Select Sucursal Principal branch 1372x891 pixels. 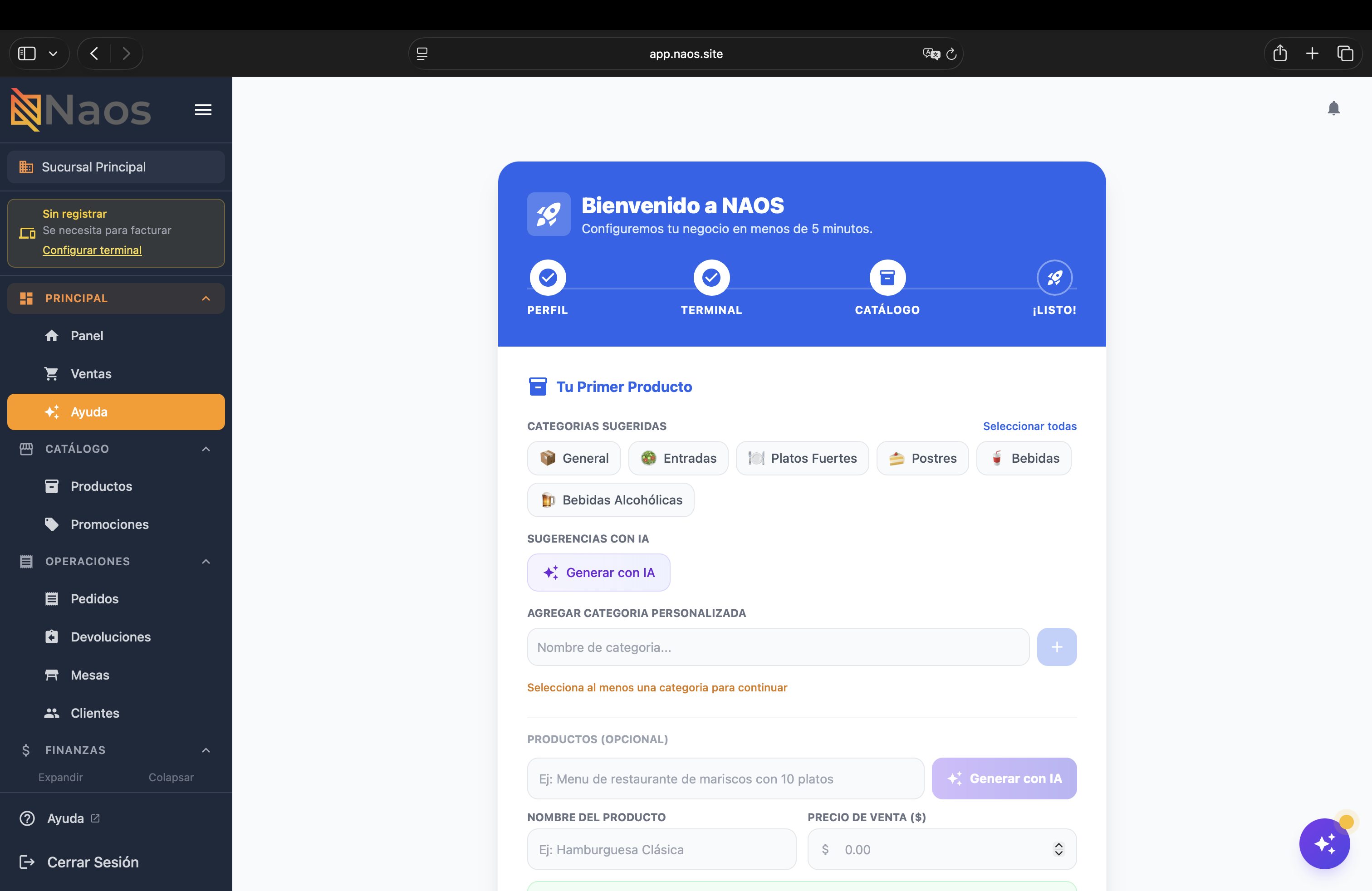(116, 167)
